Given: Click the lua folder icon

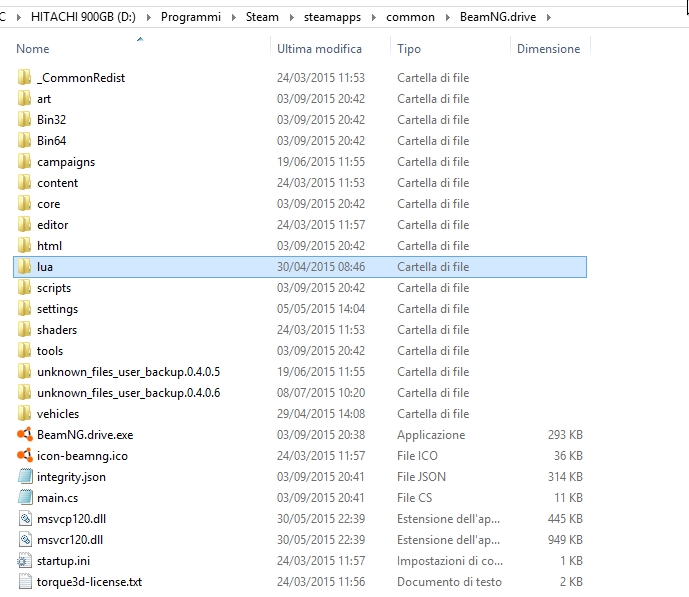Looking at the screenshot, I should [x=25, y=267].
